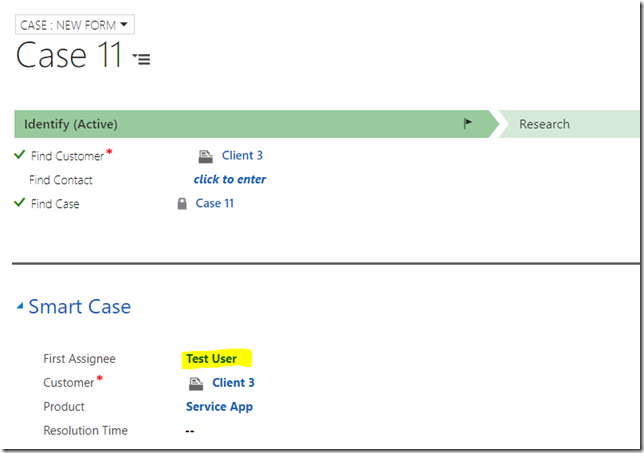The width and height of the screenshot is (644, 453).
Task: Open the record list menu icon beside Case 11
Action: [x=142, y=59]
